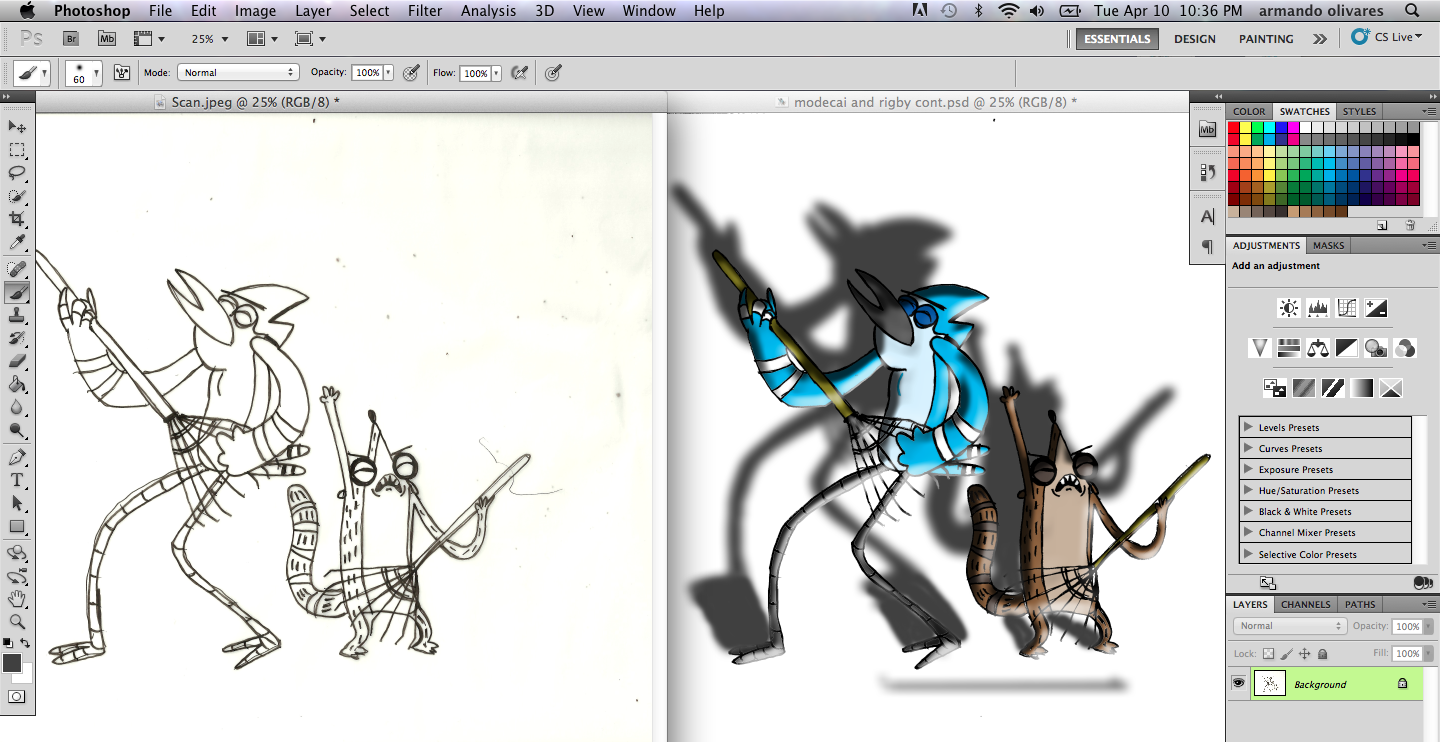The width and height of the screenshot is (1440, 742).
Task: Pick the pure yellow swatch
Action: [1246, 128]
